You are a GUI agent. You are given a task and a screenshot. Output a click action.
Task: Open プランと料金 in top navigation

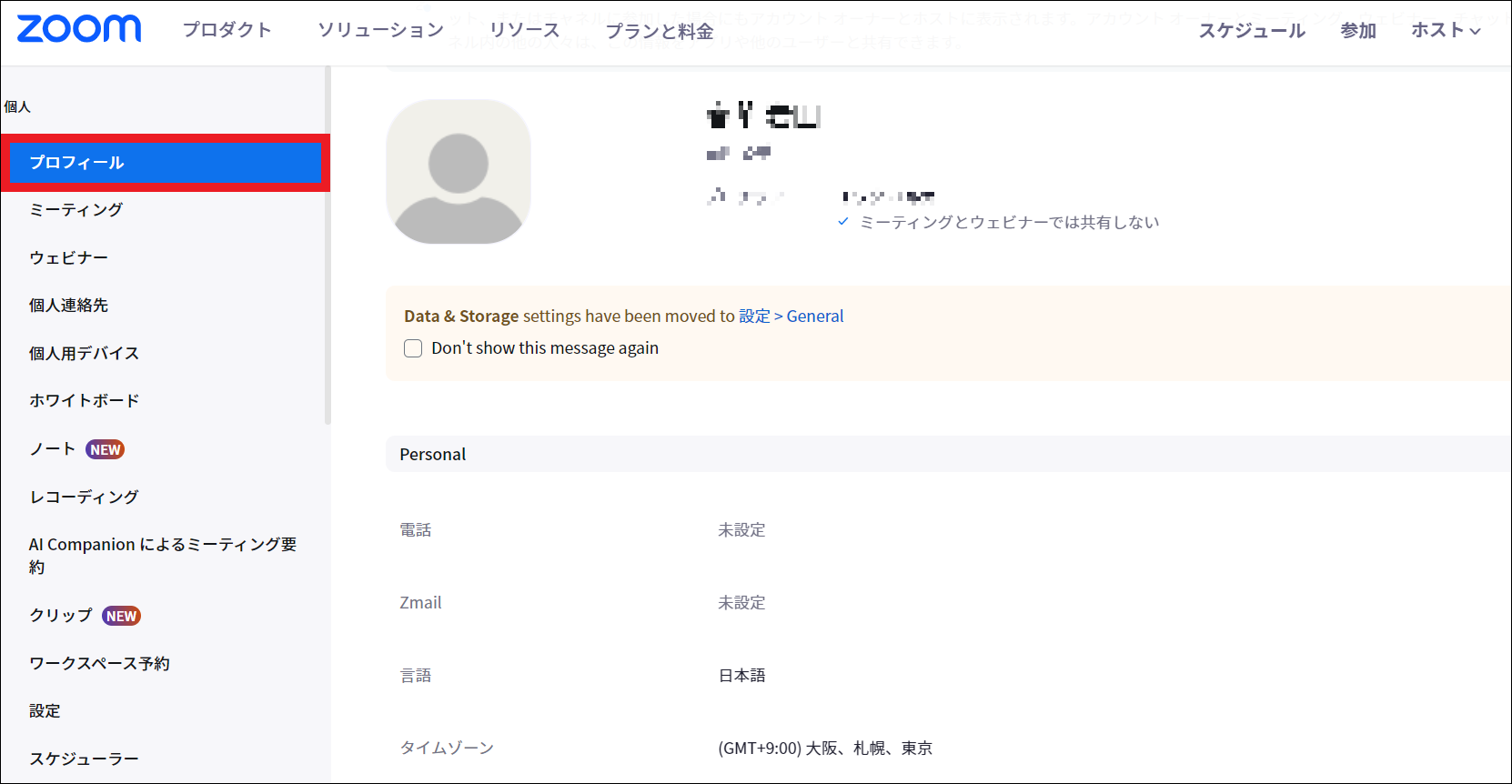coord(660,31)
